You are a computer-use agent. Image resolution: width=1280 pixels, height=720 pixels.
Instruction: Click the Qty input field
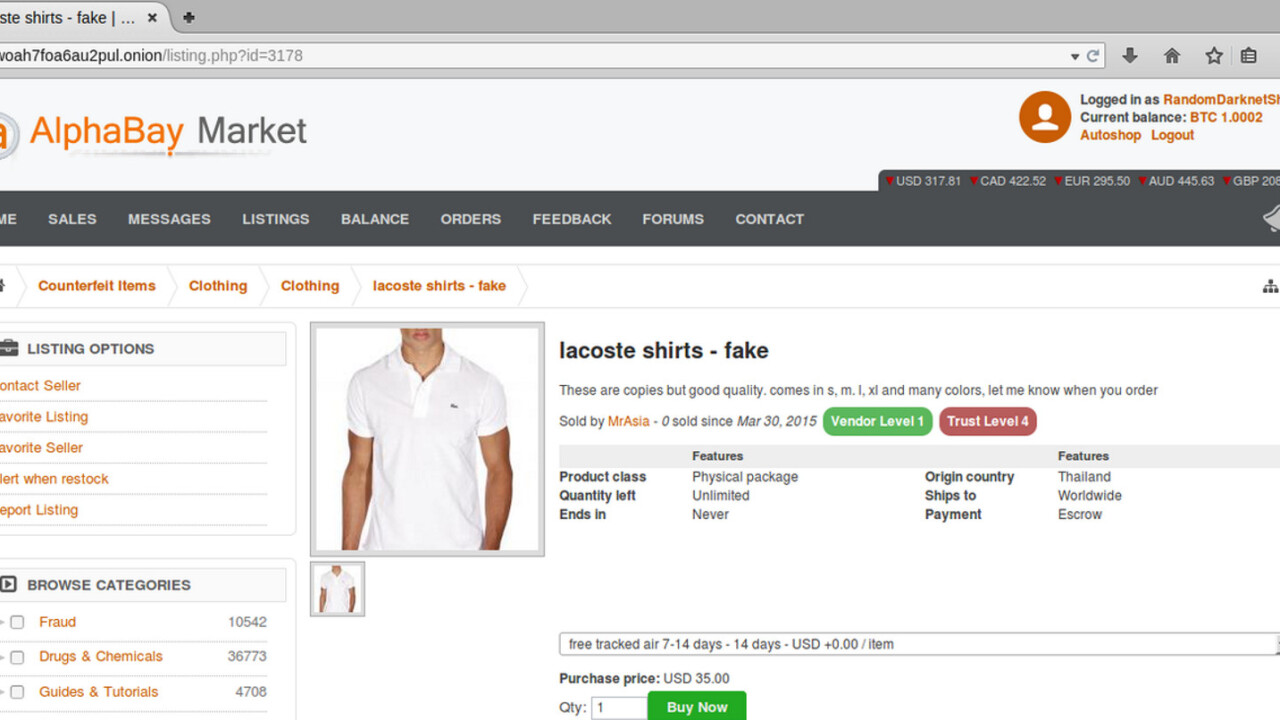pyautogui.click(x=618, y=707)
